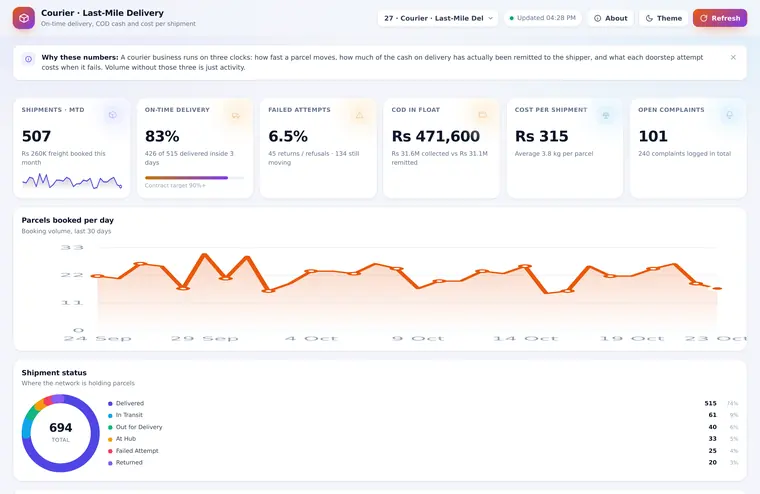Select the 6.5% failed attempts value
This screenshot has height=494, width=760.
click(288, 136)
